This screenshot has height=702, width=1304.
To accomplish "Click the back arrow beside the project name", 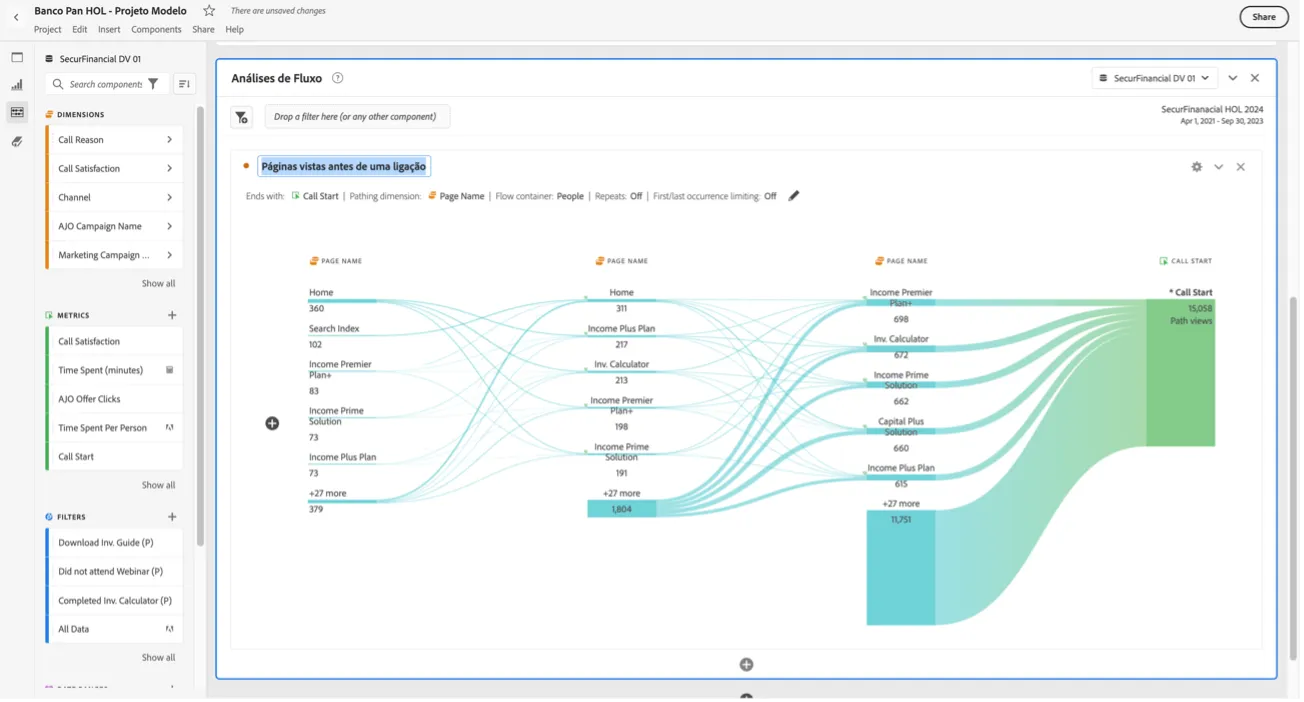I will [x=16, y=17].
